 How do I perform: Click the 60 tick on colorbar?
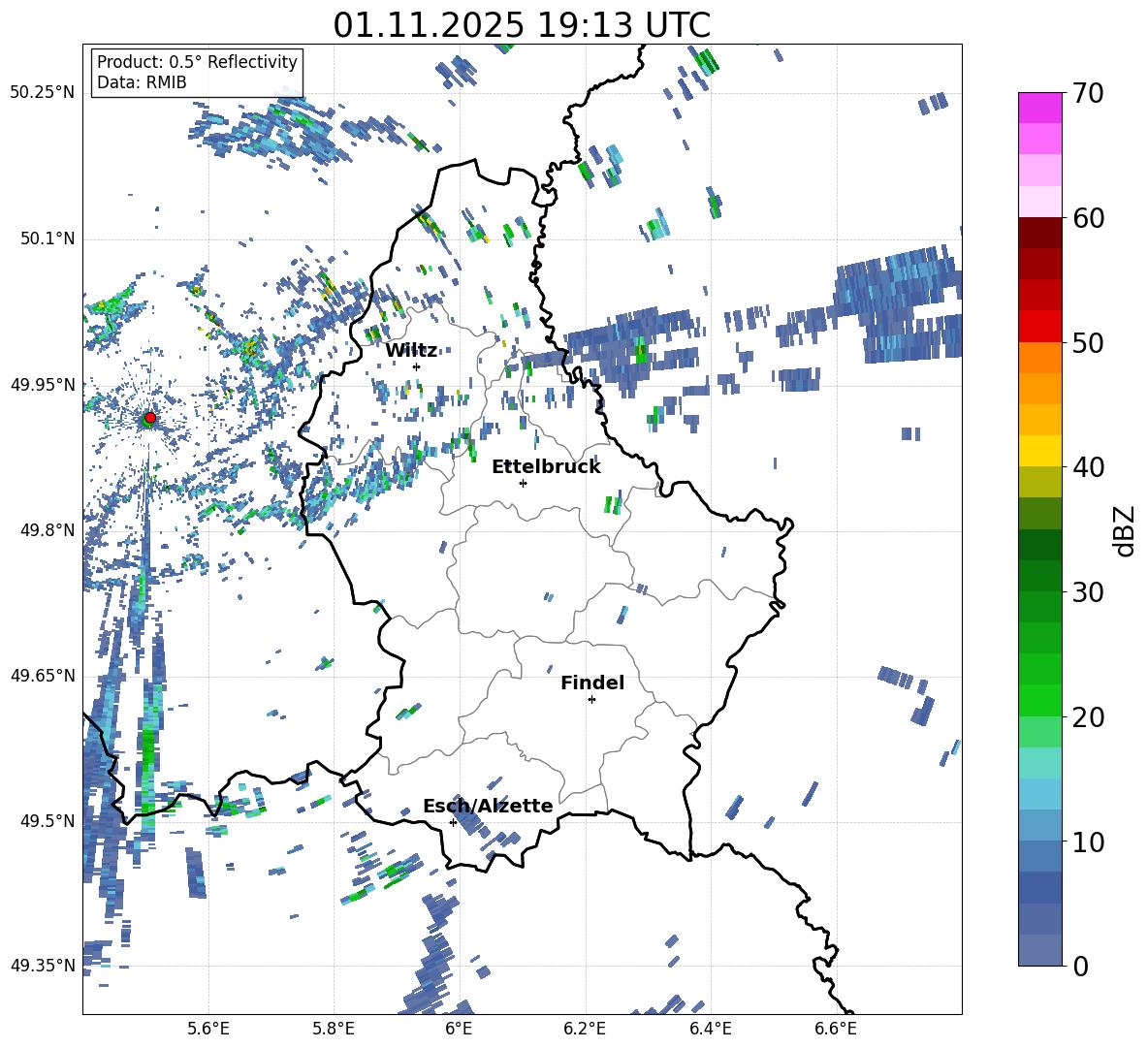click(x=1088, y=218)
